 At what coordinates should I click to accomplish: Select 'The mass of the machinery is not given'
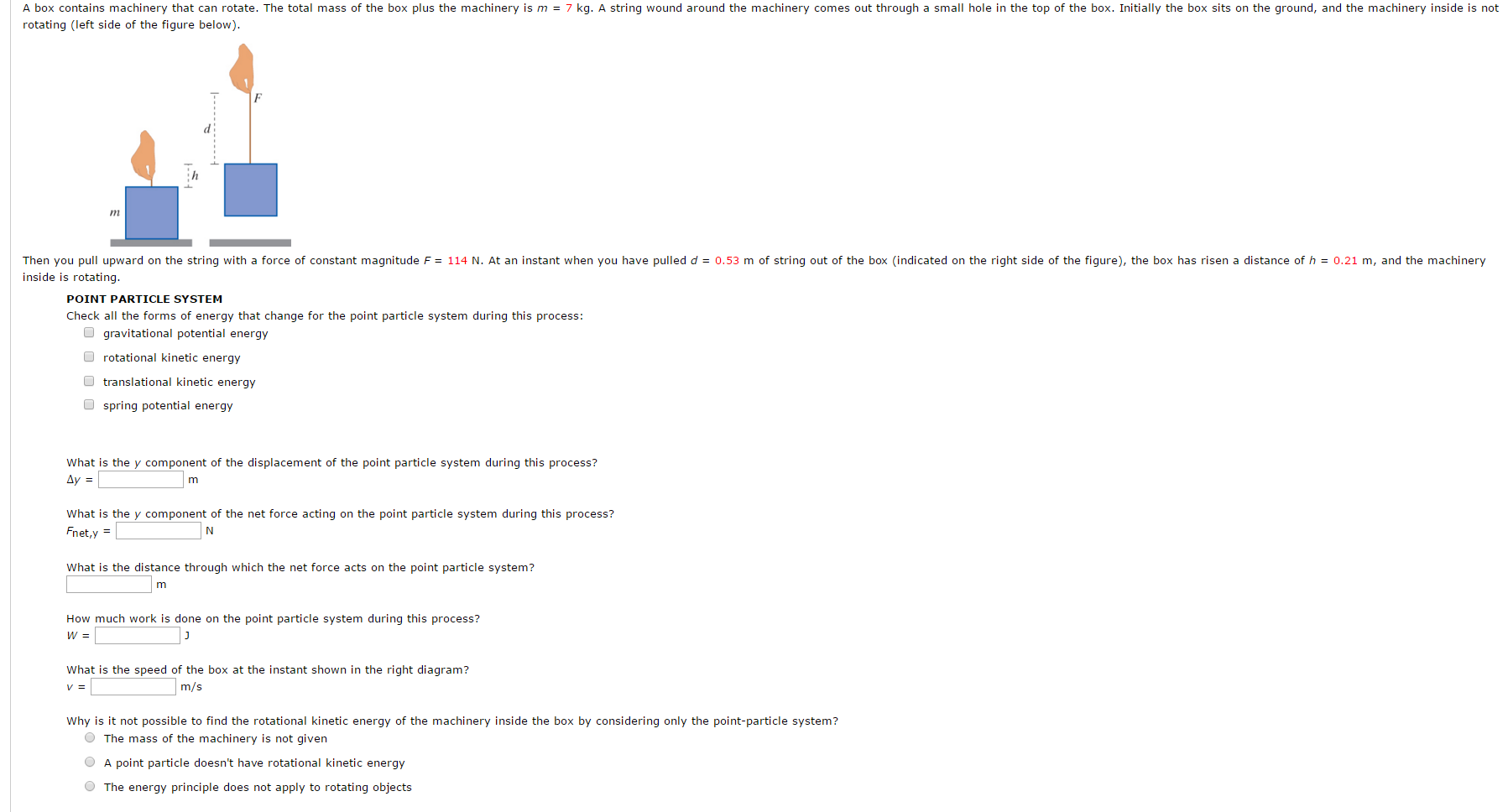coord(90,738)
